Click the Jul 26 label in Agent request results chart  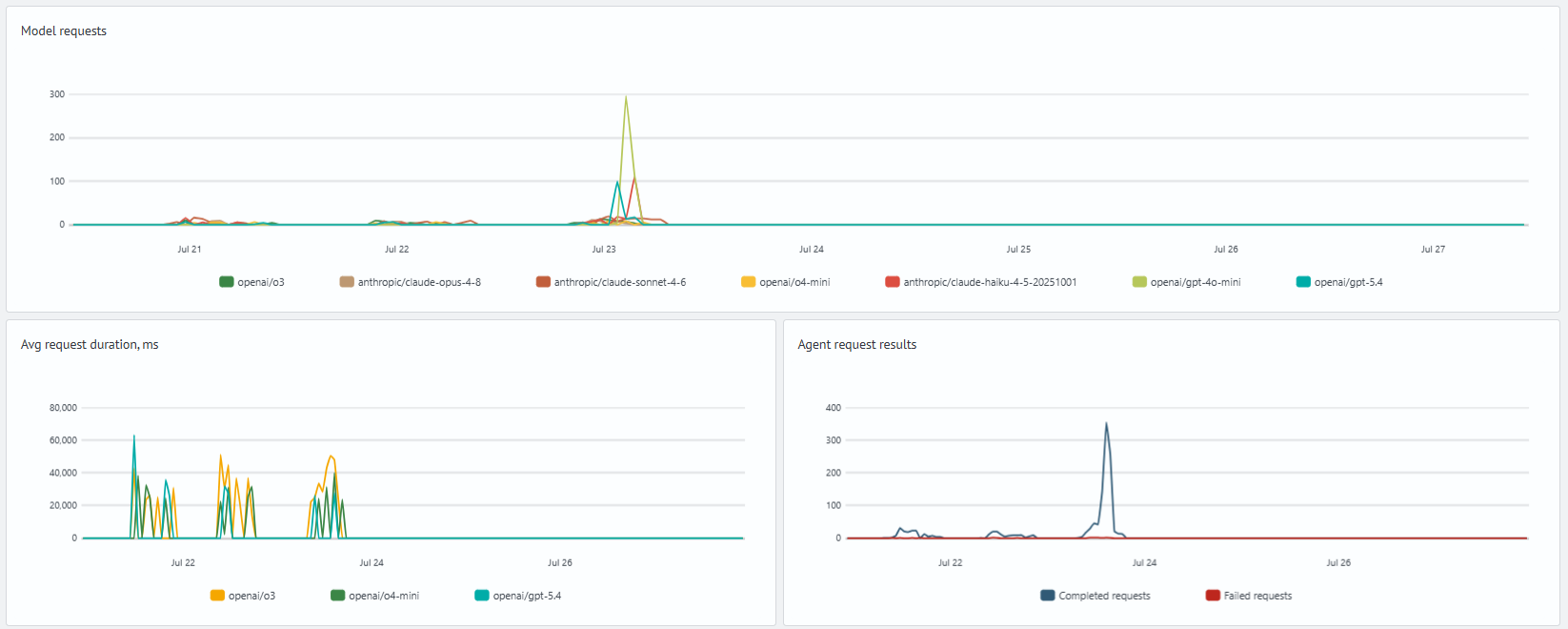tap(1338, 563)
